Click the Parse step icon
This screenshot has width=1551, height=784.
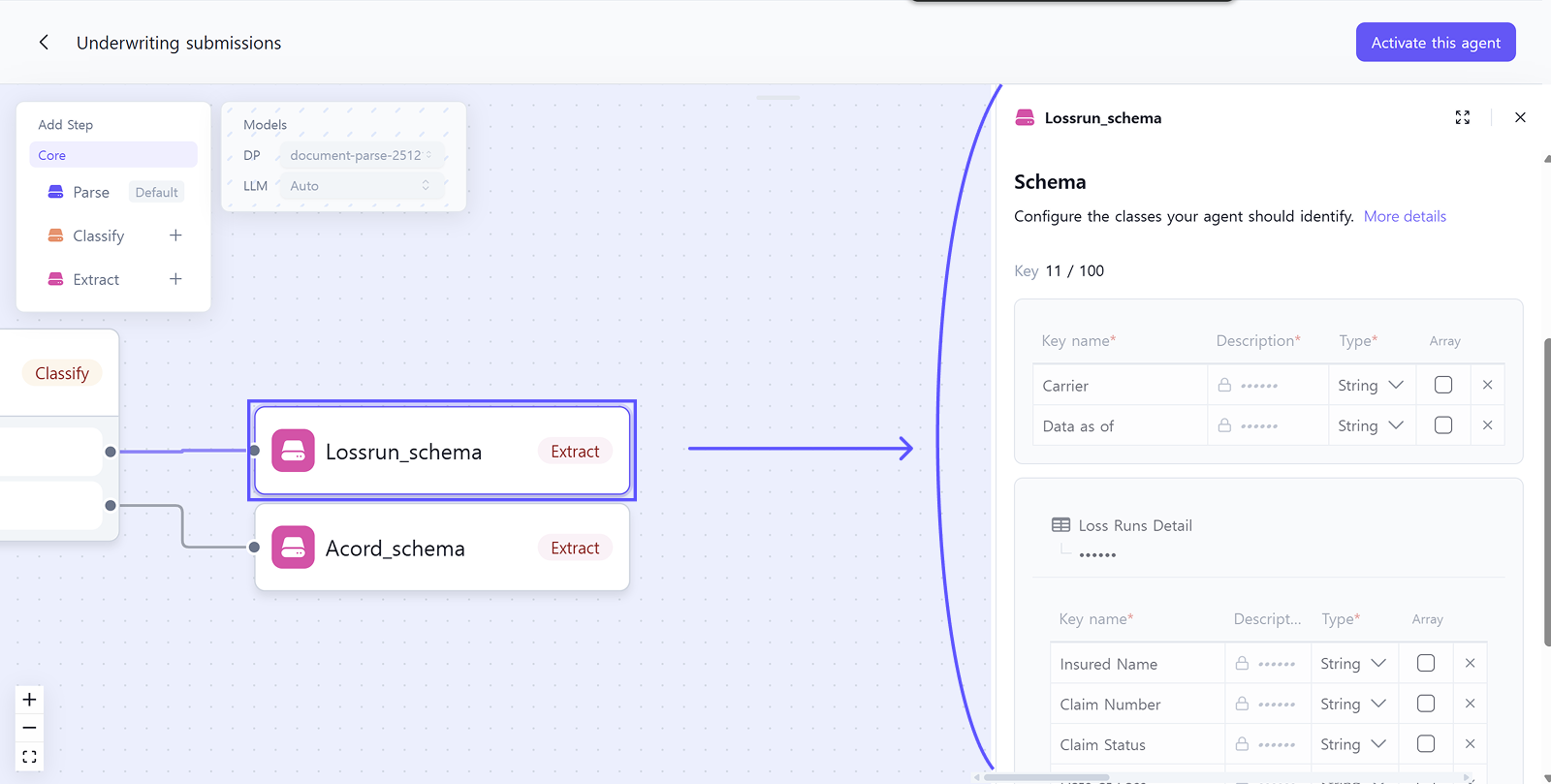point(56,192)
